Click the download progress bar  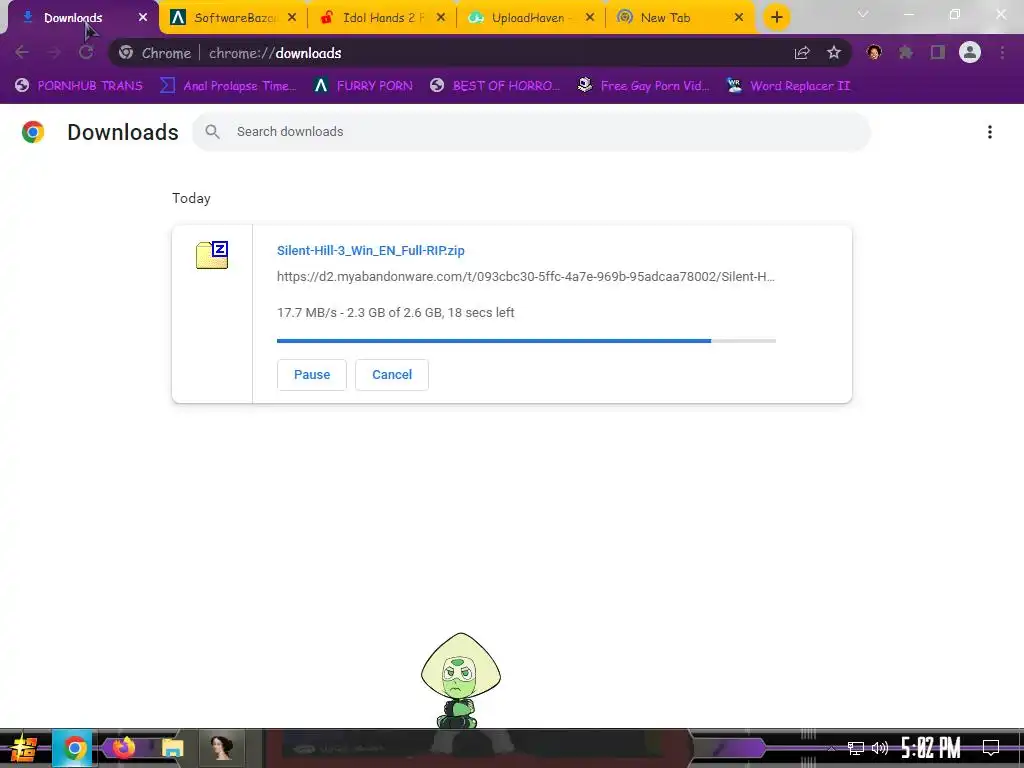click(526, 341)
